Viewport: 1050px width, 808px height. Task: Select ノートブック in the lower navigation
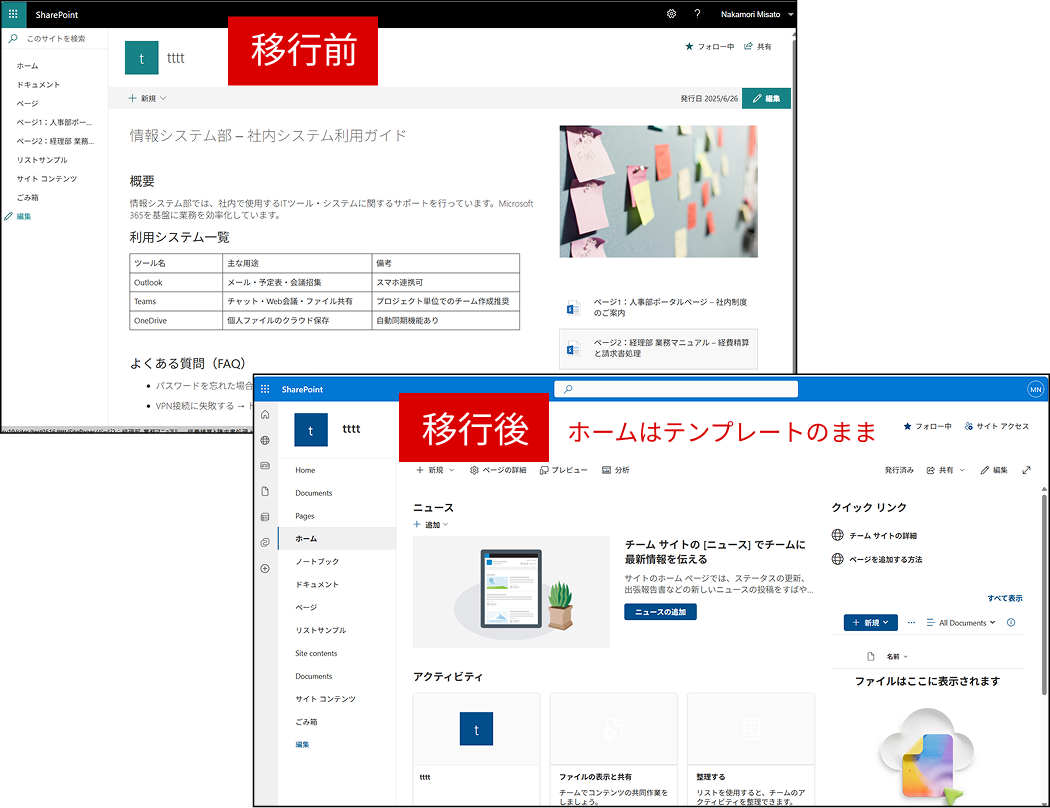[317, 562]
